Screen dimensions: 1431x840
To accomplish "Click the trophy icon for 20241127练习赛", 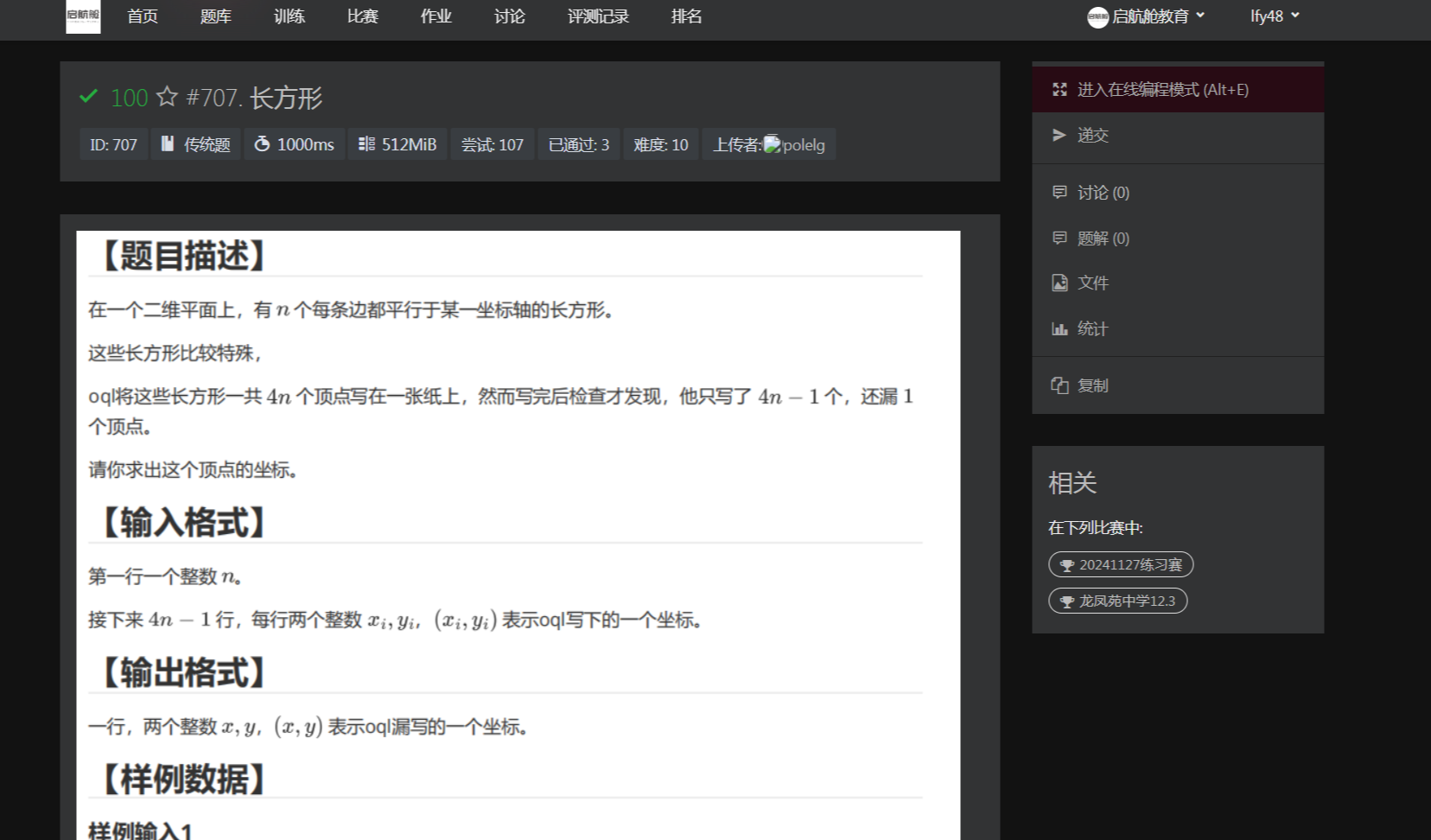I will 1067,565.
